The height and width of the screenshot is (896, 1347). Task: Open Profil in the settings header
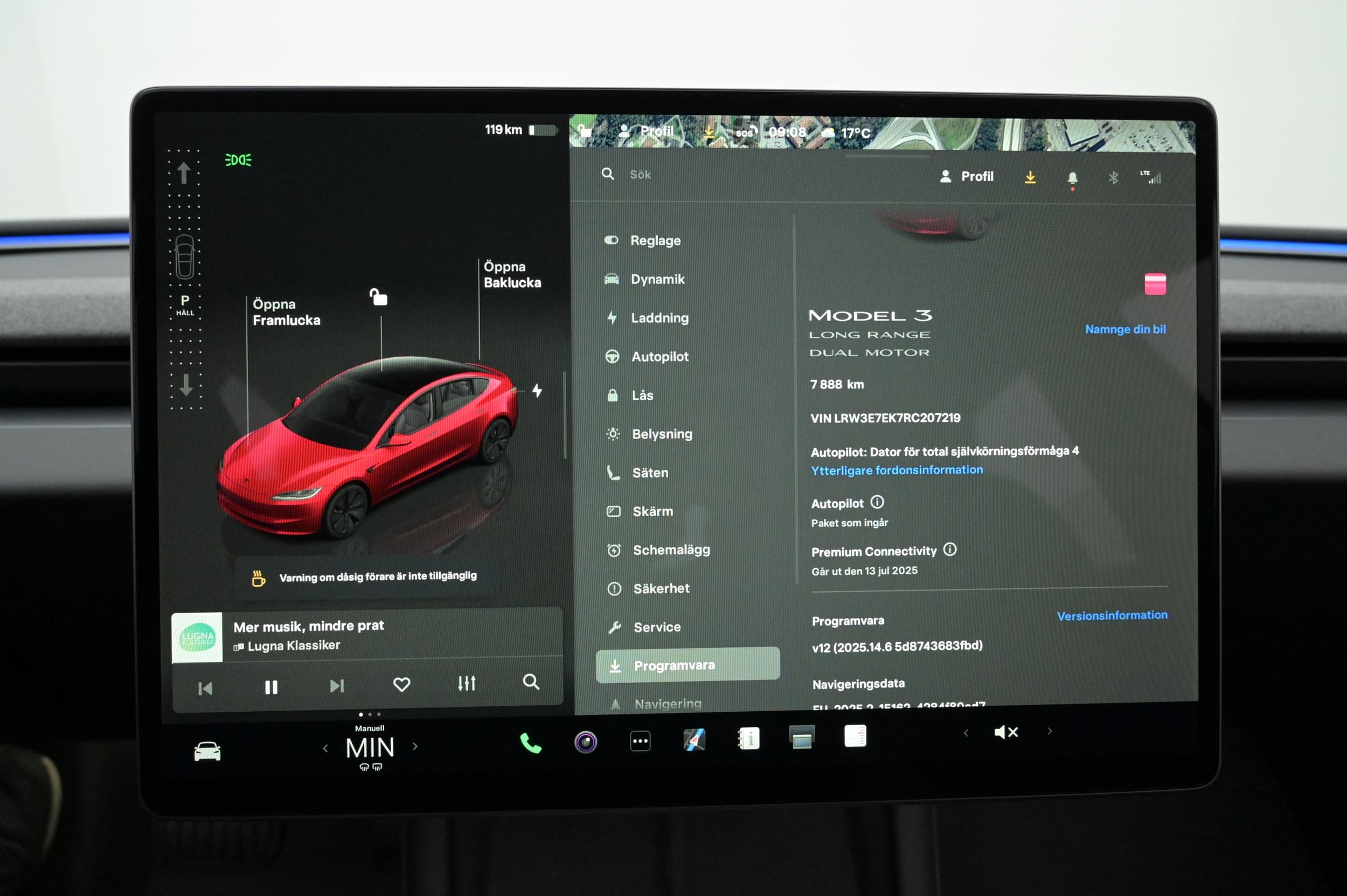pyautogui.click(x=967, y=177)
